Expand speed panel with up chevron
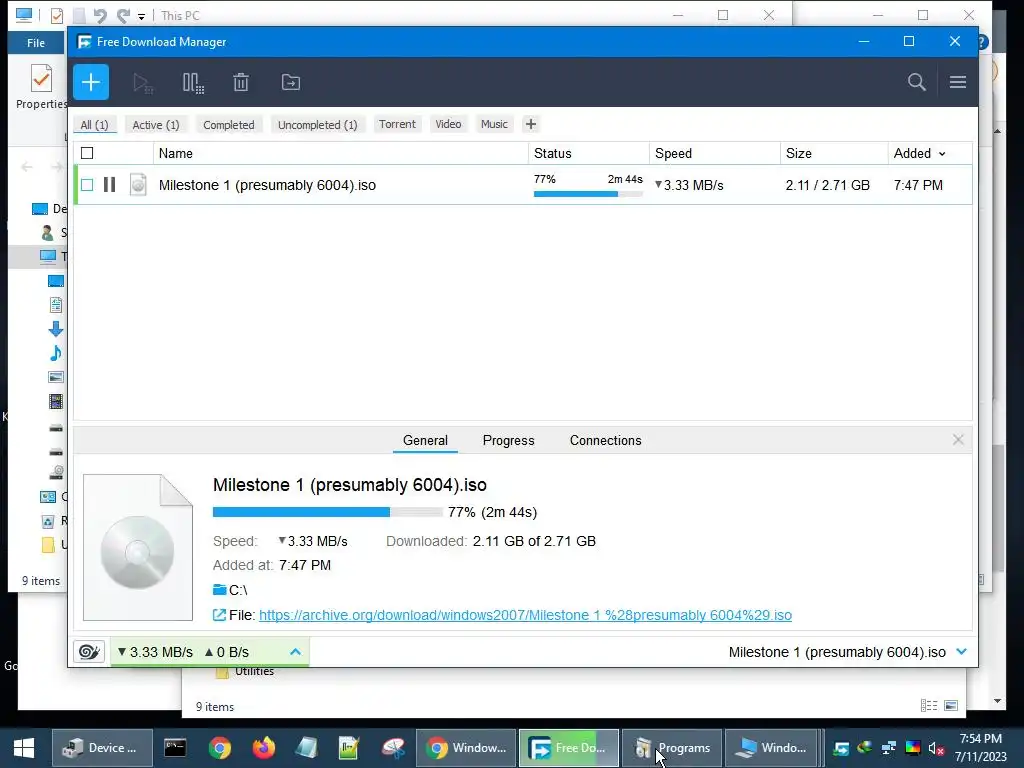 click(x=295, y=652)
